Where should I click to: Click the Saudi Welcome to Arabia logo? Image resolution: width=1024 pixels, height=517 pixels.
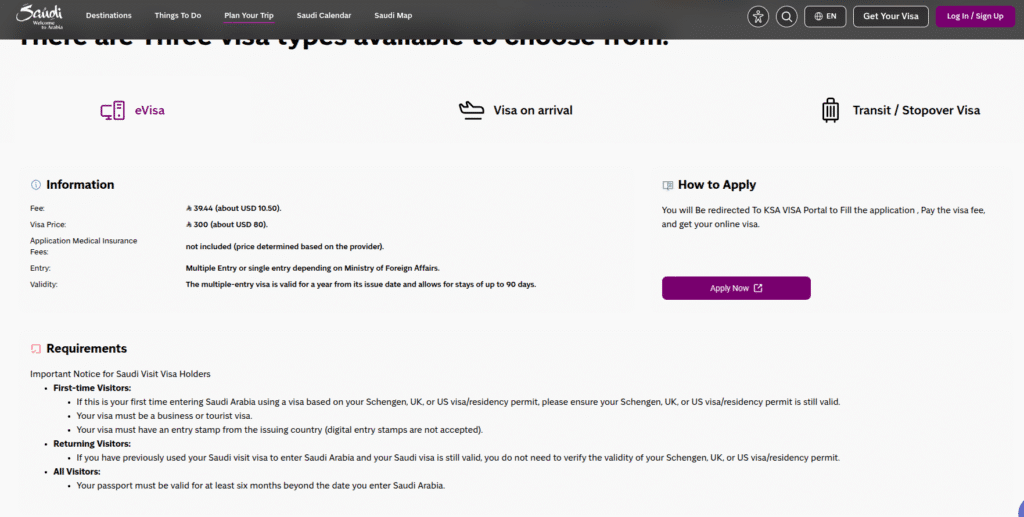[x=39, y=15]
